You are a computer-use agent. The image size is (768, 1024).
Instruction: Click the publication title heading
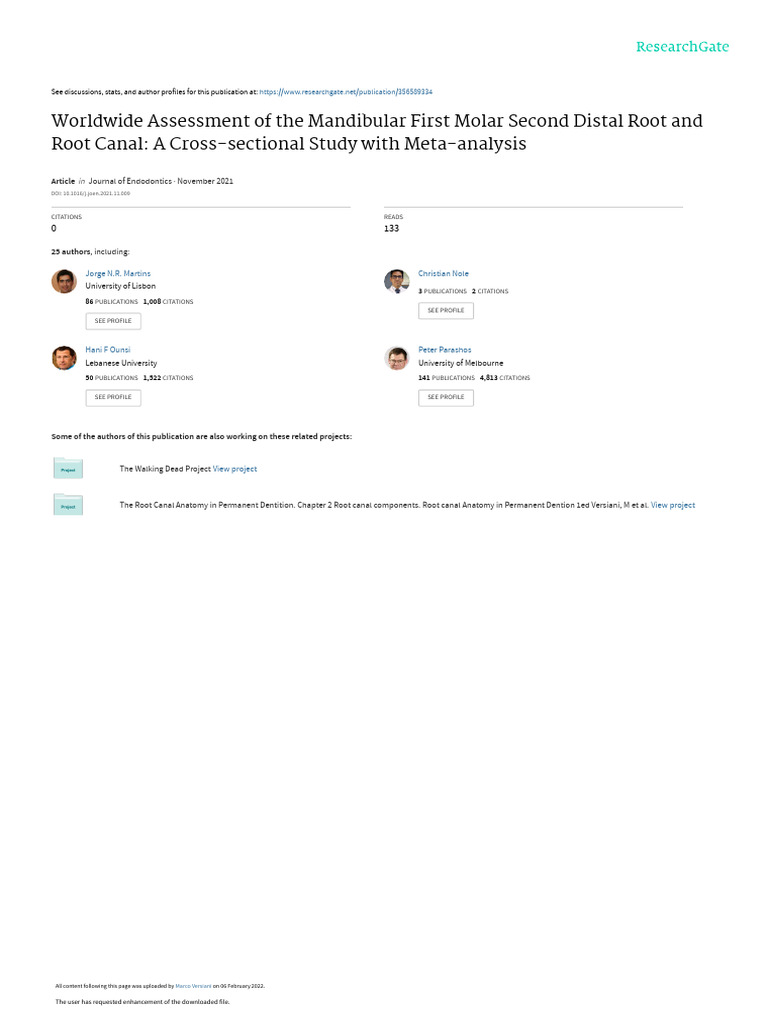[377, 132]
